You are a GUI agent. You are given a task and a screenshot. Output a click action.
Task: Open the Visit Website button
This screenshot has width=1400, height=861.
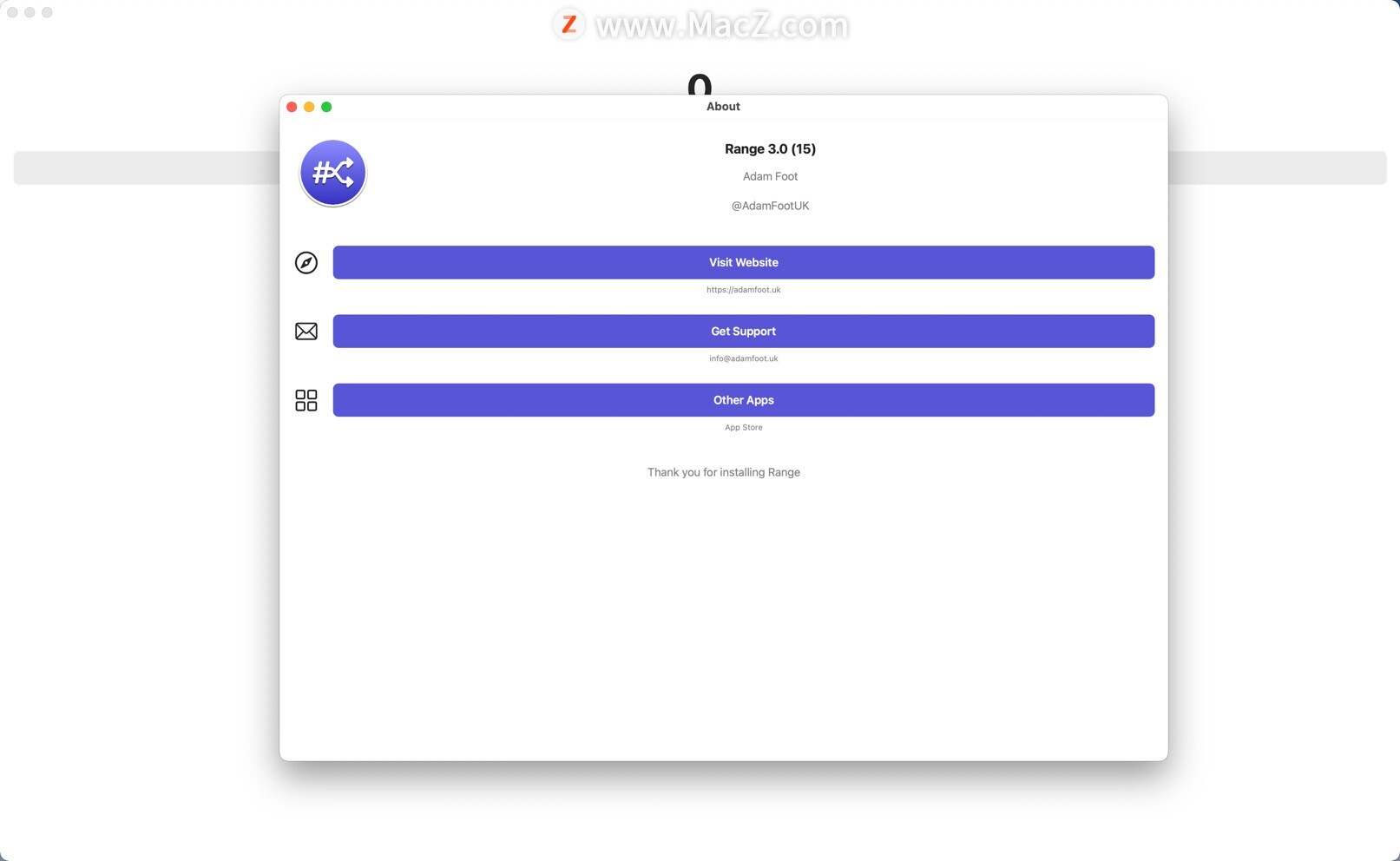coord(743,262)
